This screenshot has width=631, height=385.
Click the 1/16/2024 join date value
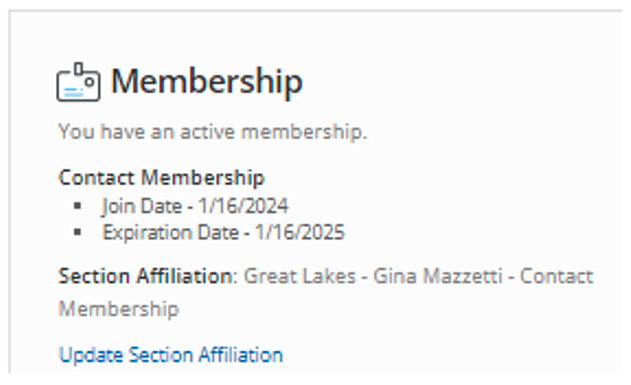(243, 206)
